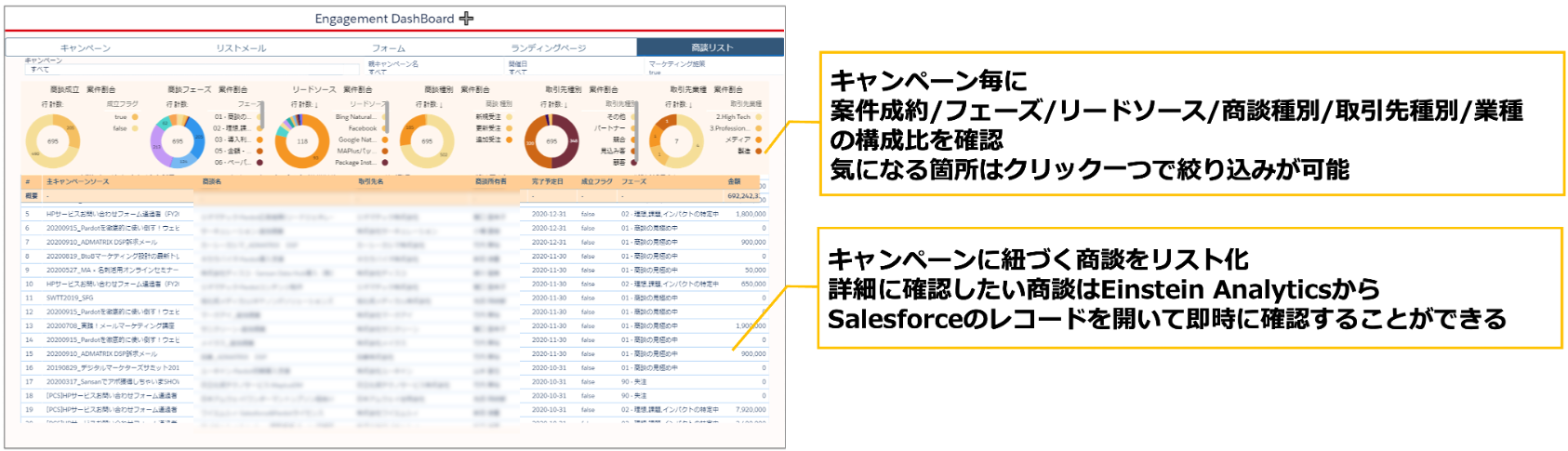Filter by true in 成立フラグ legend

(125, 117)
